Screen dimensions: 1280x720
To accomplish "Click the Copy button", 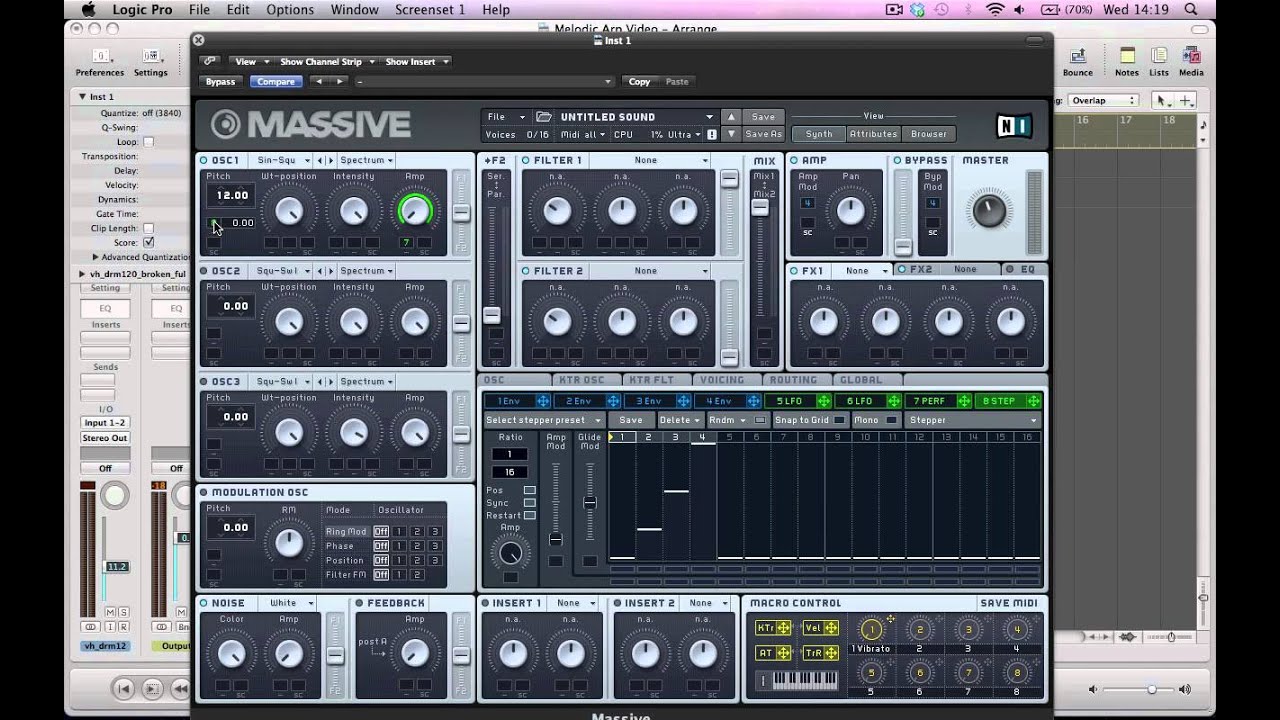I will point(640,82).
